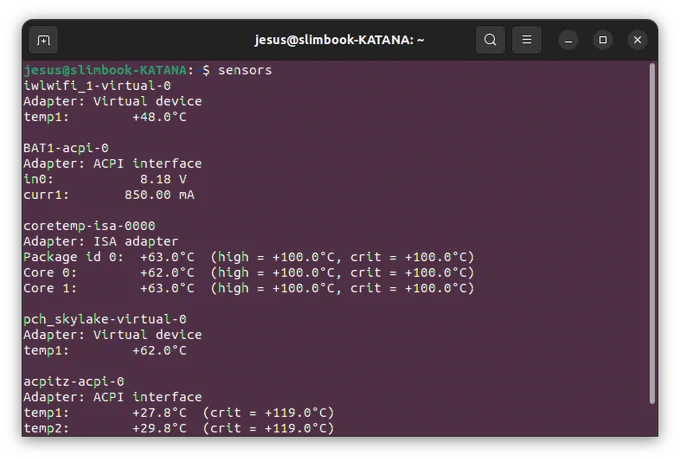Click the typed 'sensors' command

tap(245, 70)
